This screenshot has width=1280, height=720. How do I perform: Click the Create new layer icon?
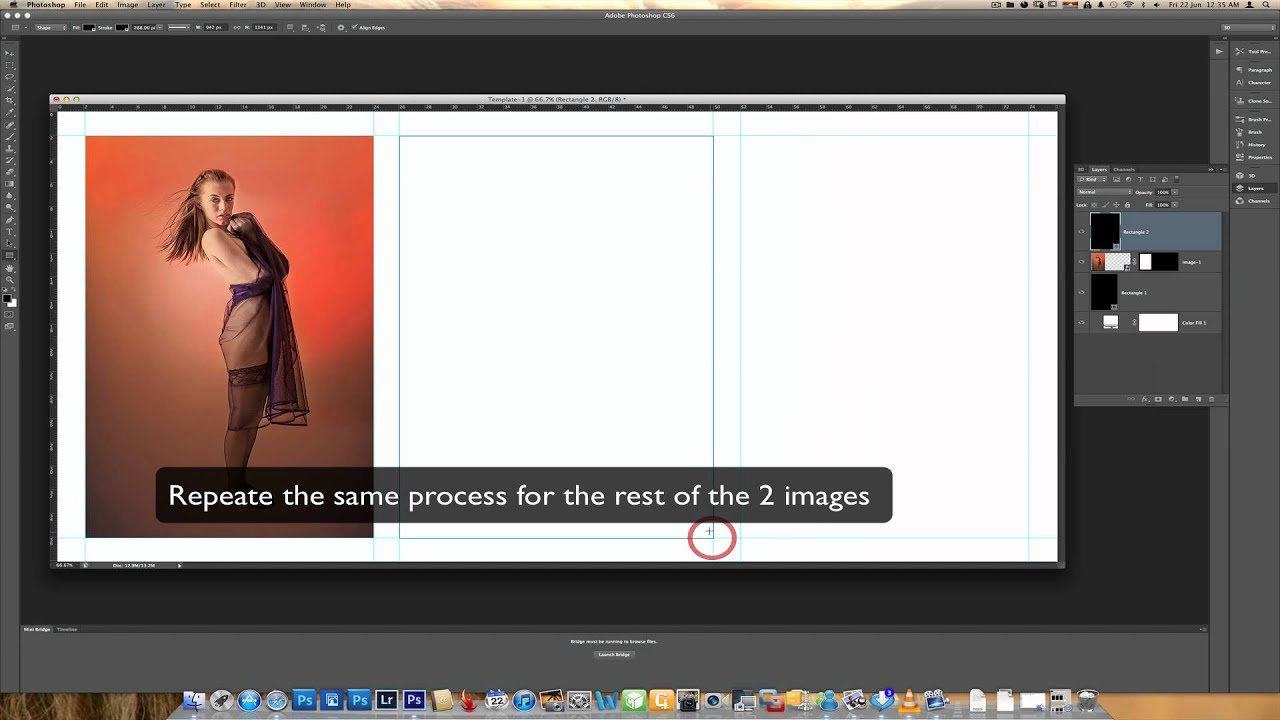click(1198, 399)
